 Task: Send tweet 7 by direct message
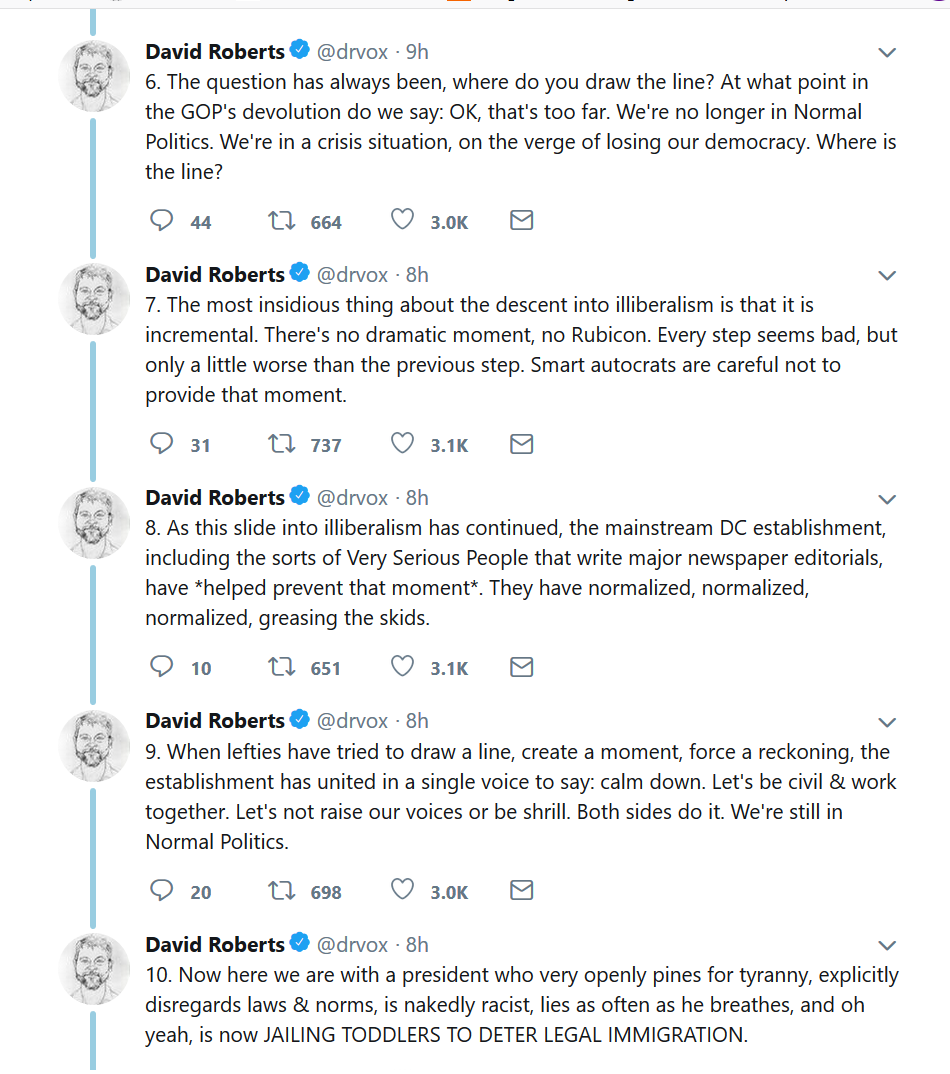click(x=521, y=444)
